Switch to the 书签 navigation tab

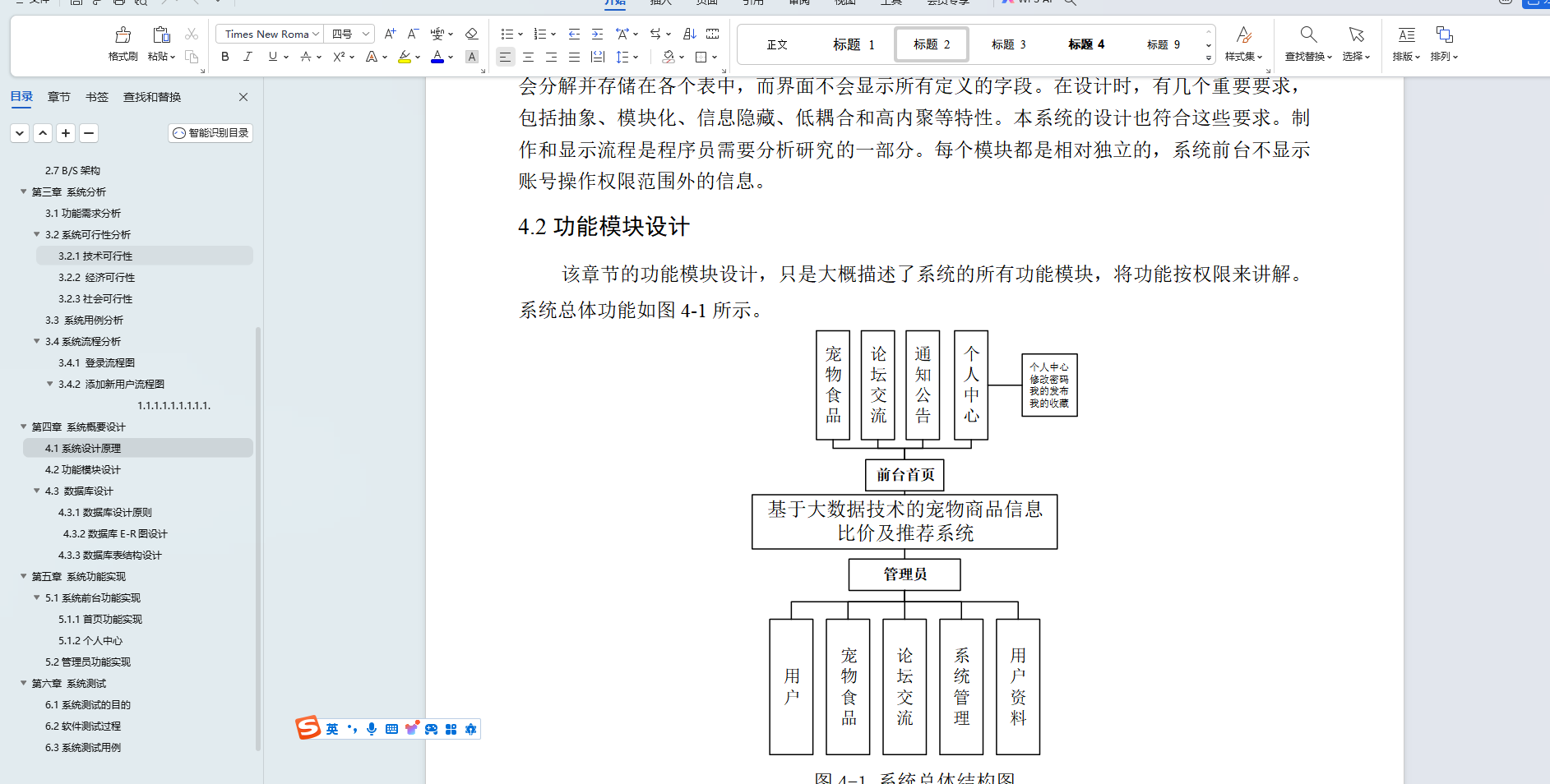(97, 97)
